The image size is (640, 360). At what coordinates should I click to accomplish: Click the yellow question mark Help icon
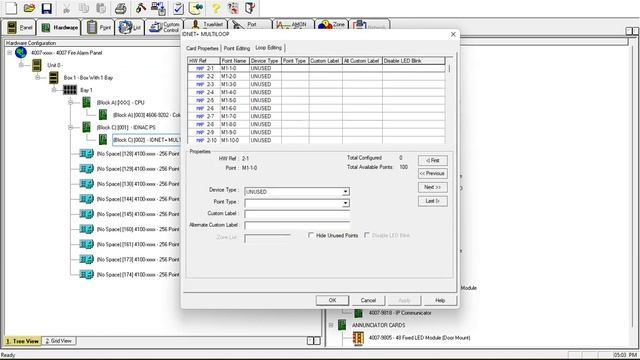[216, 8]
